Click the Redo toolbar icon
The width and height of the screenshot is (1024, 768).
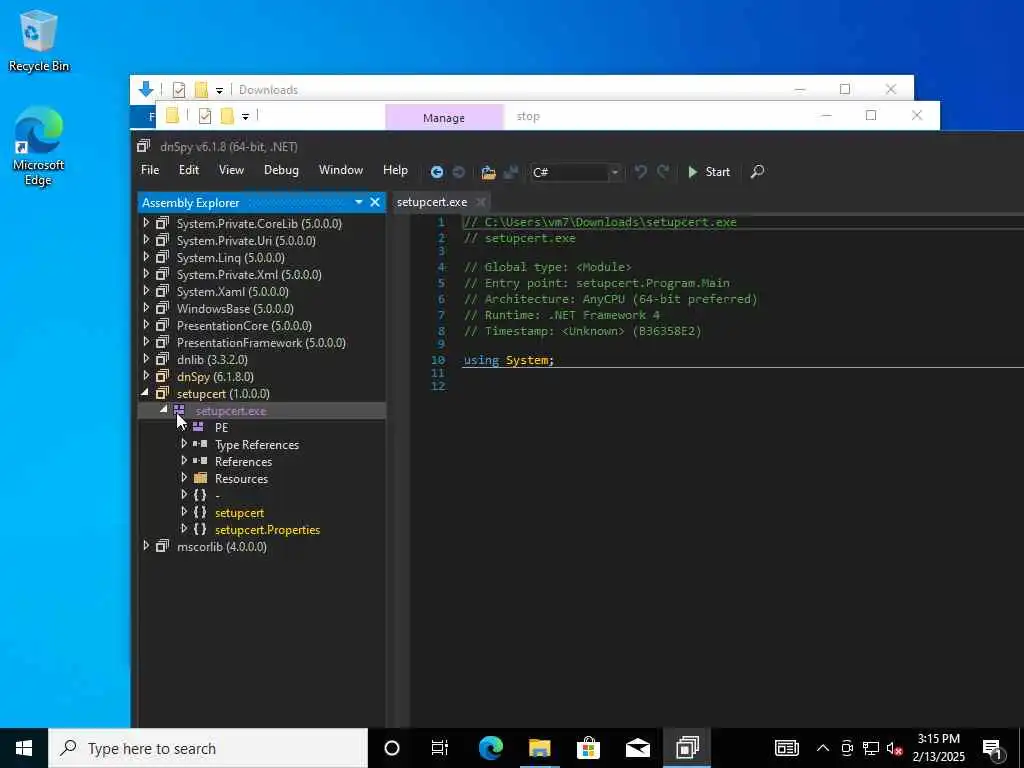click(x=663, y=171)
